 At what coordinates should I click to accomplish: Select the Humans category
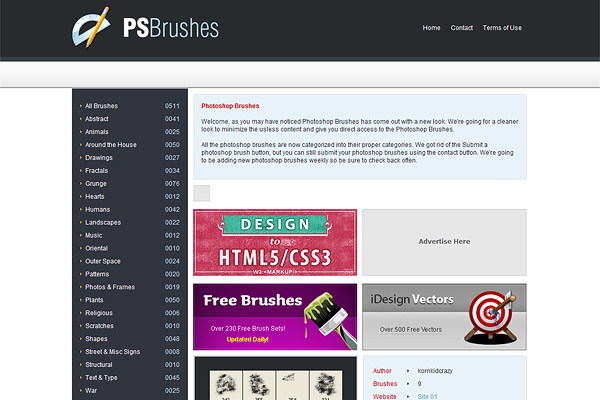tap(98, 210)
